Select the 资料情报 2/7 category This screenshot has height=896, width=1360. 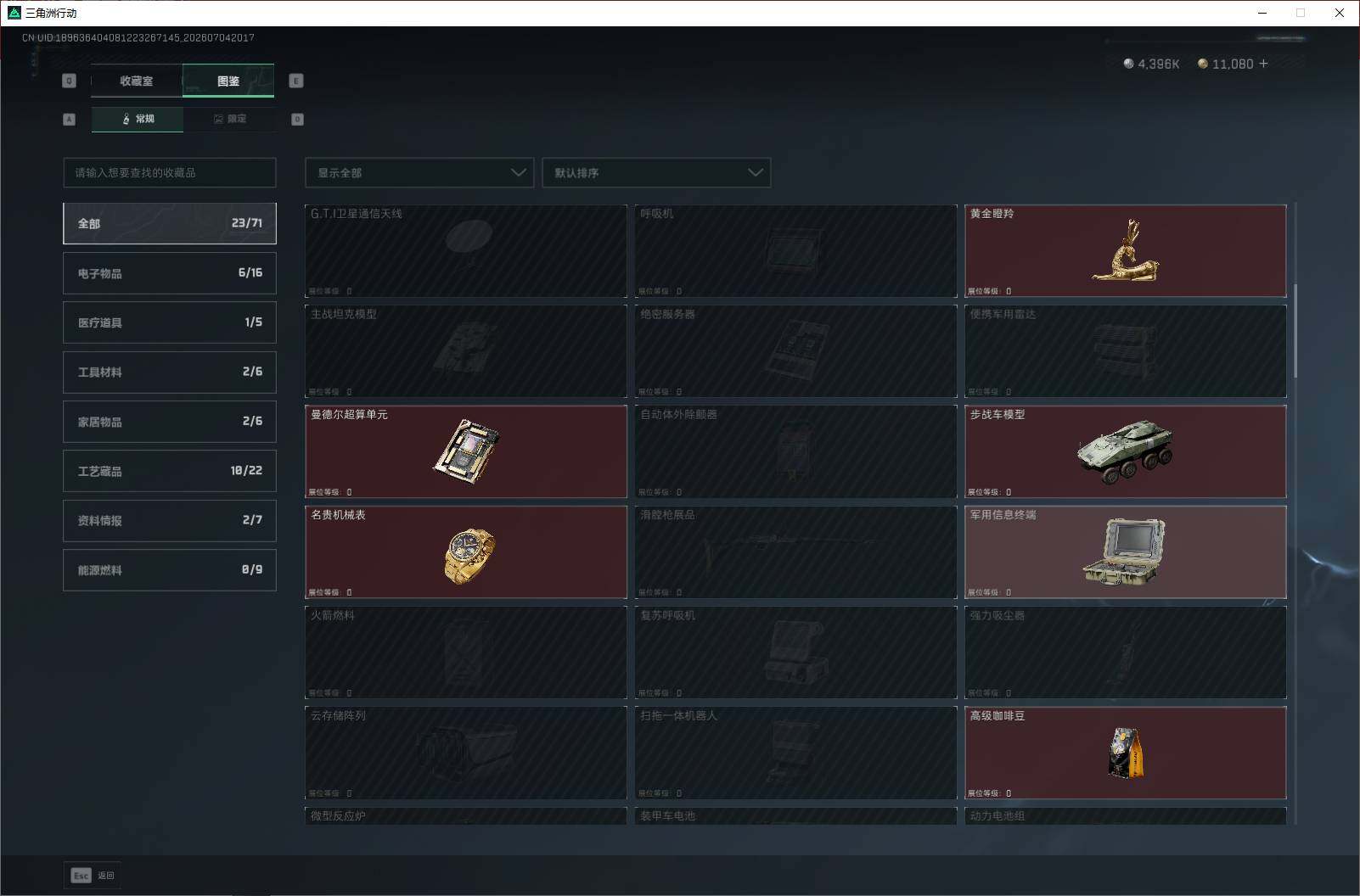[x=170, y=520]
